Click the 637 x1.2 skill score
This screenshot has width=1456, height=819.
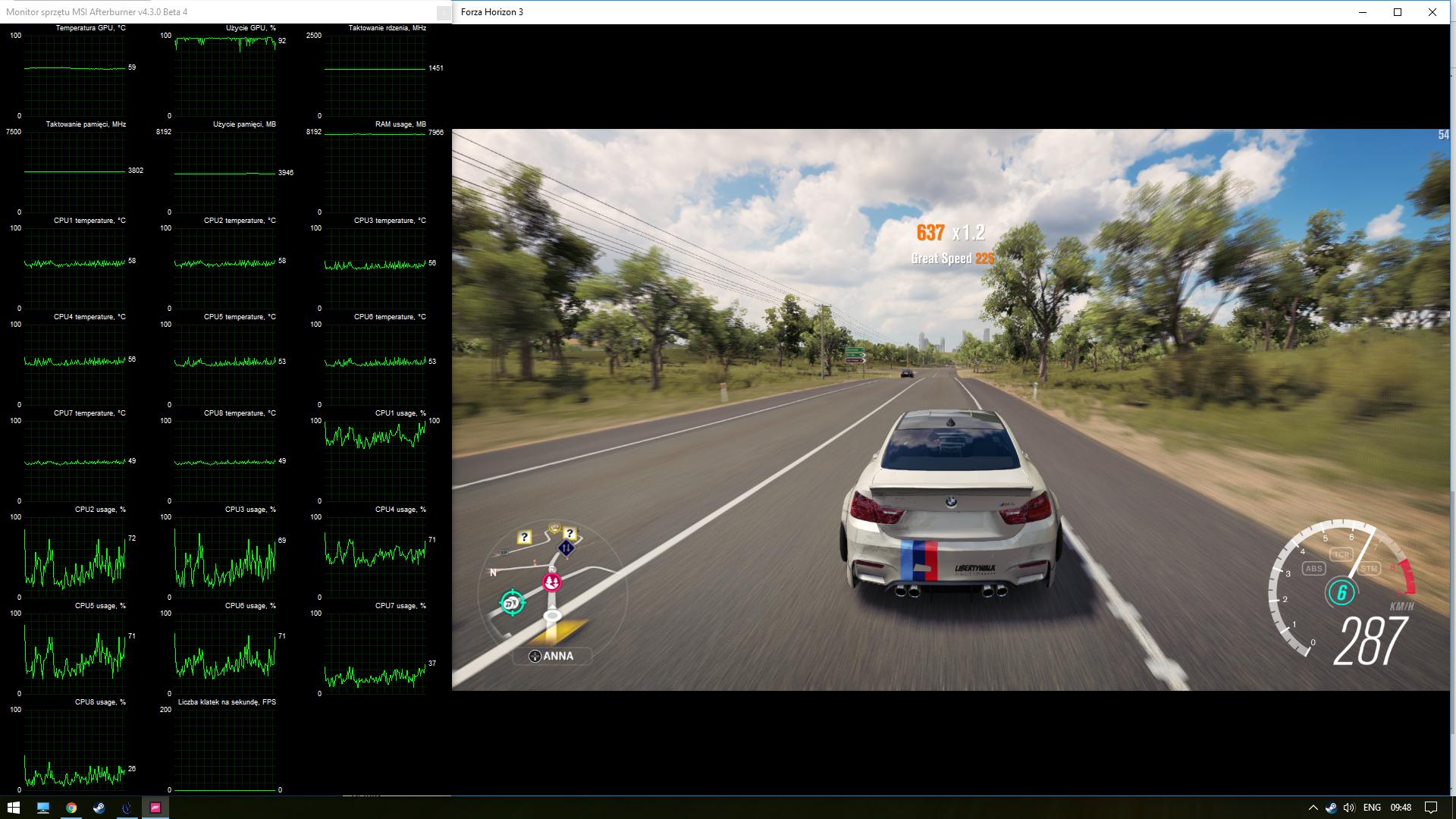tap(950, 233)
